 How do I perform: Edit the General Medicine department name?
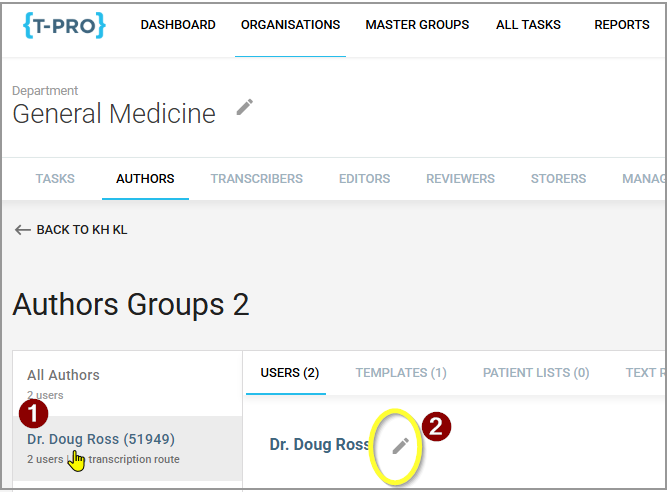[245, 107]
